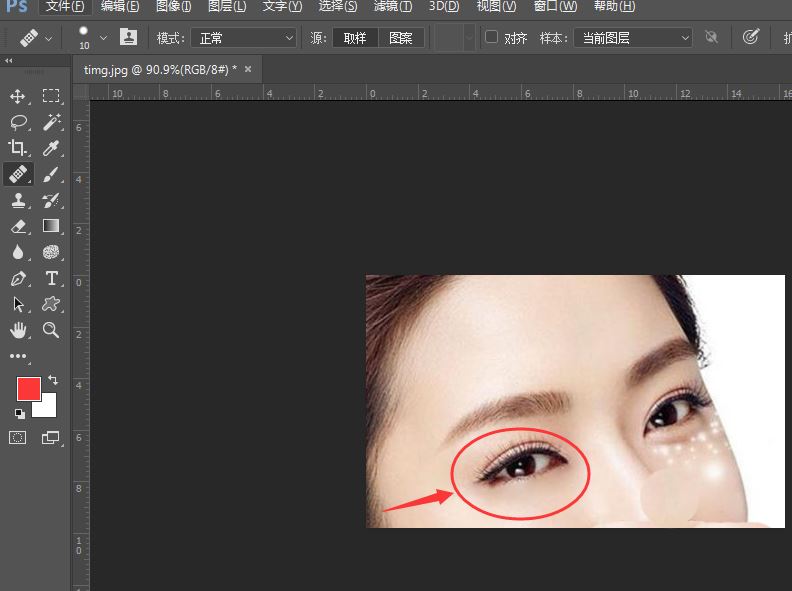This screenshot has height=591, width=792.
Task: Toggle Quick Mask mode
Action: click(x=18, y=437)
